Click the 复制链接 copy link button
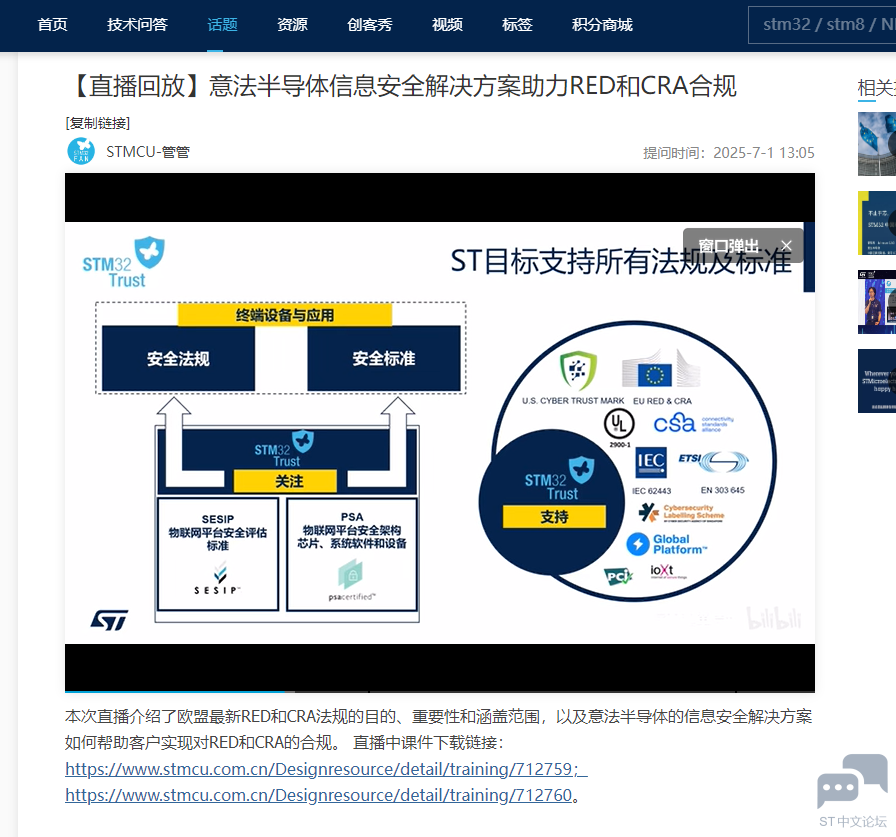This screenshot has height=837, width=896. pyautogui.click(x=98, y=123)
